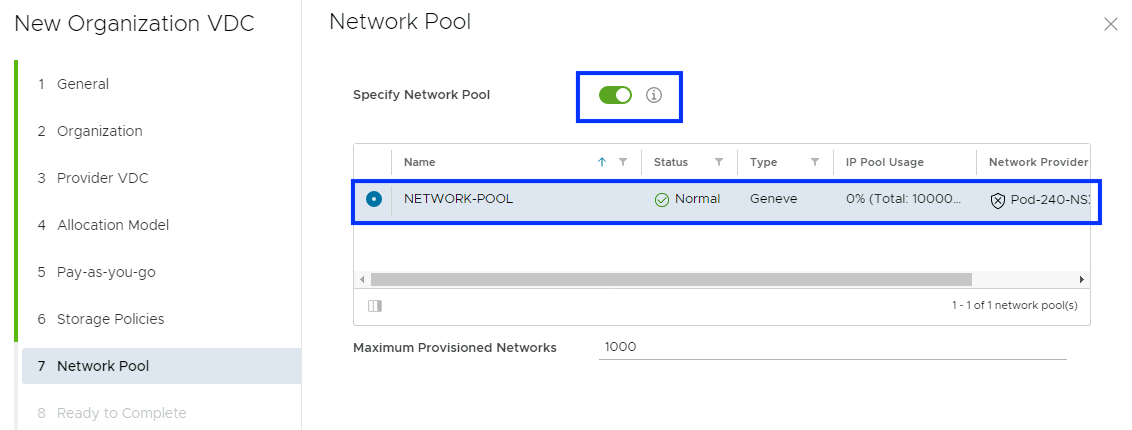Click the Name column sort arrow

[x=601, y=162]
